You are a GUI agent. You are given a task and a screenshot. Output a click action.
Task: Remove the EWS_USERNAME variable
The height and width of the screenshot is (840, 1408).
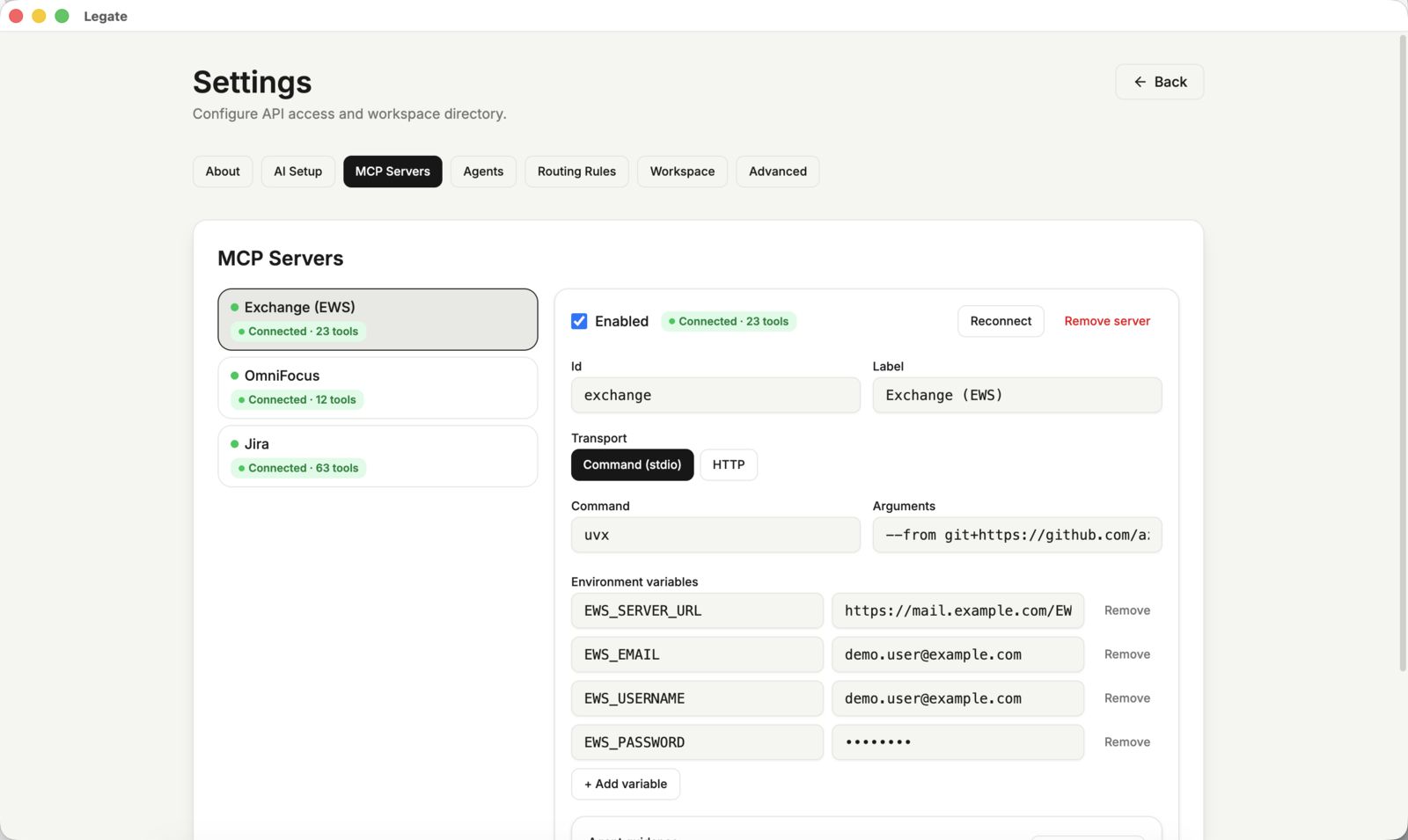(1127, 698)
